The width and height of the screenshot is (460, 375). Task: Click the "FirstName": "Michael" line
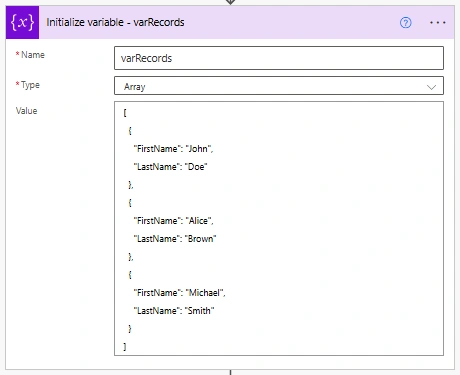(x=179, y=293)
